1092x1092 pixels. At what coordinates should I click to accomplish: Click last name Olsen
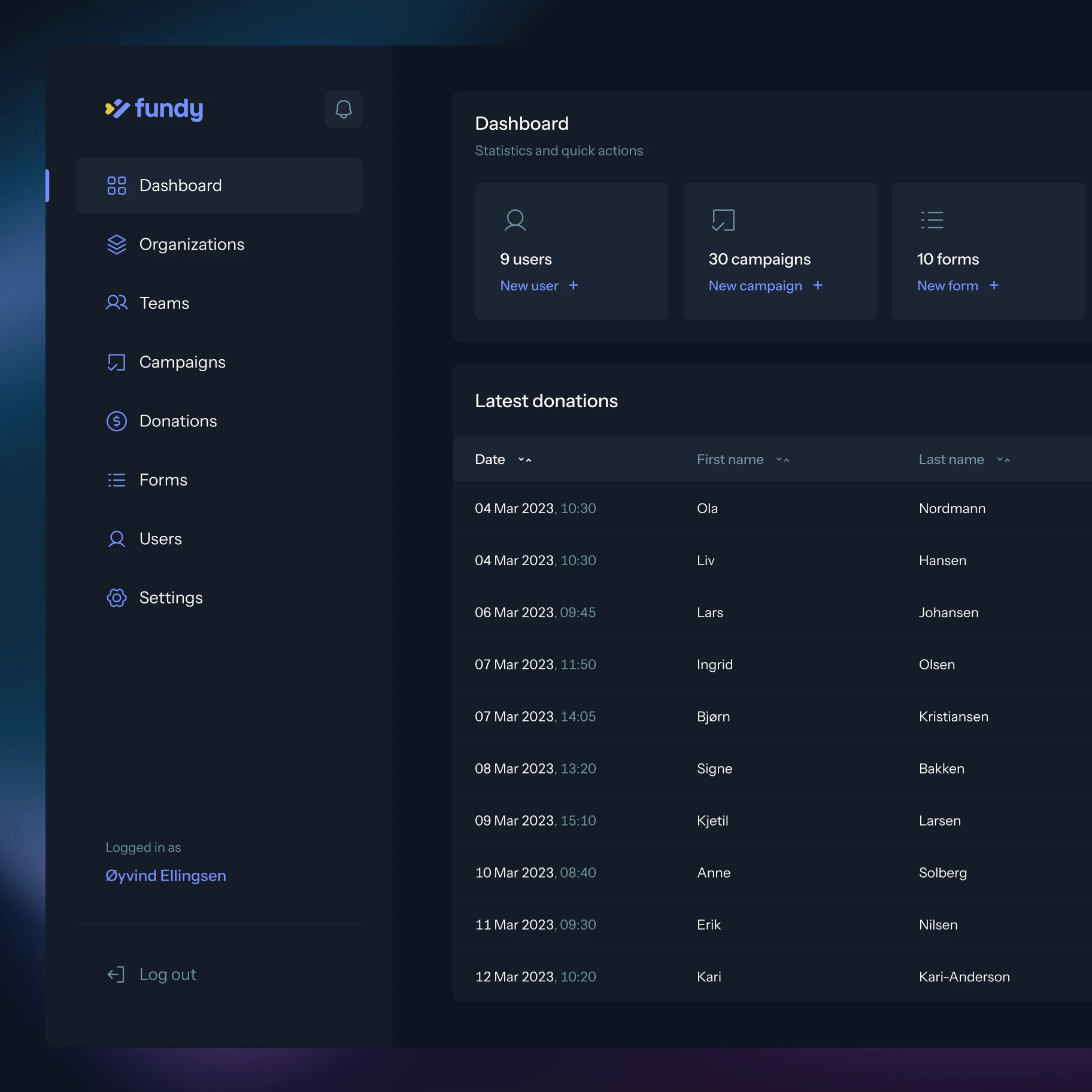pos(936,665)
